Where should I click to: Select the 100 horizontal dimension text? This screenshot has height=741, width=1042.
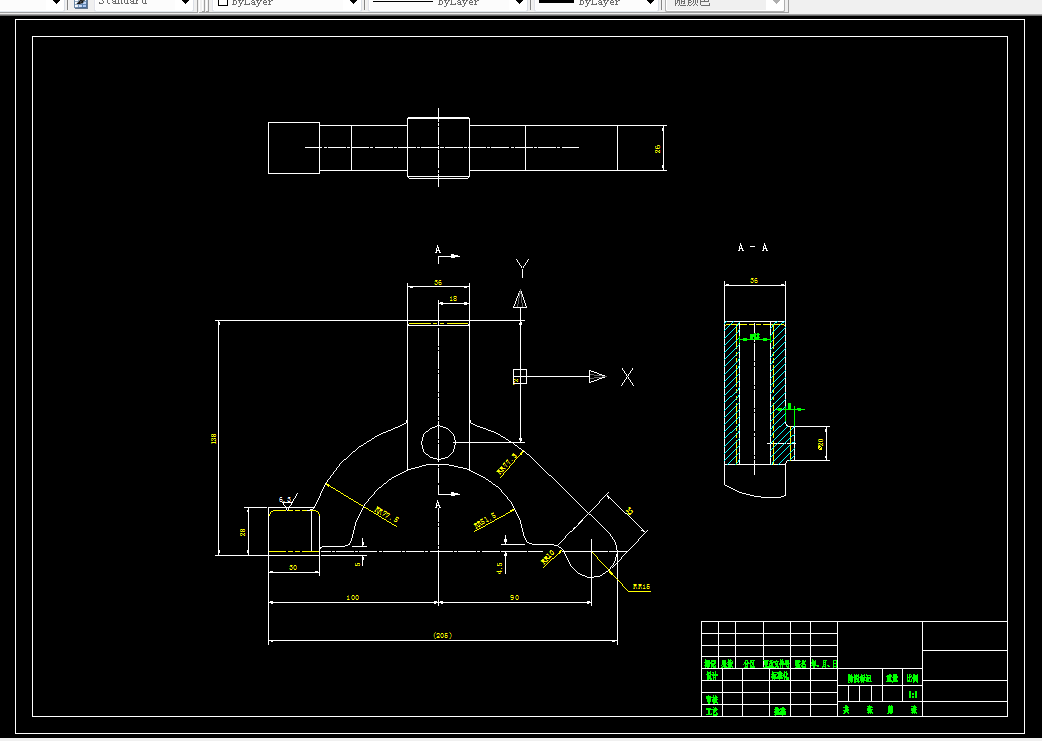point(353,597)
